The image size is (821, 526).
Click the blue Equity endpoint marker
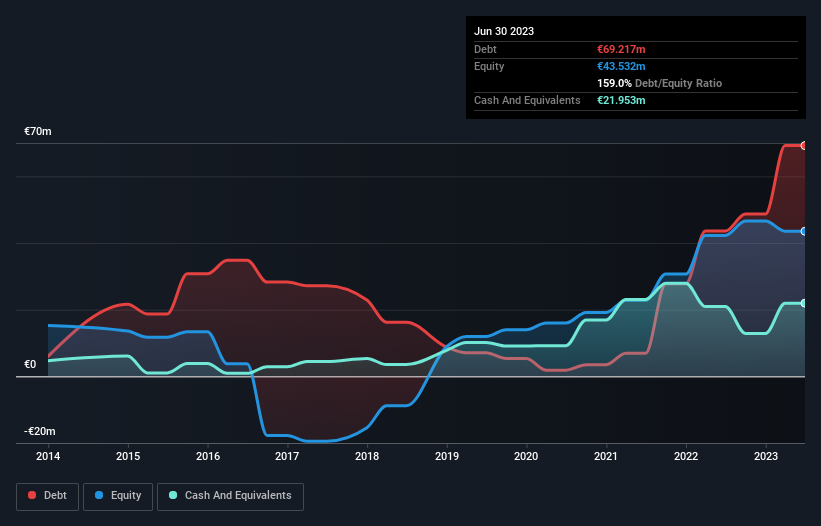click(x=804, y=231)
